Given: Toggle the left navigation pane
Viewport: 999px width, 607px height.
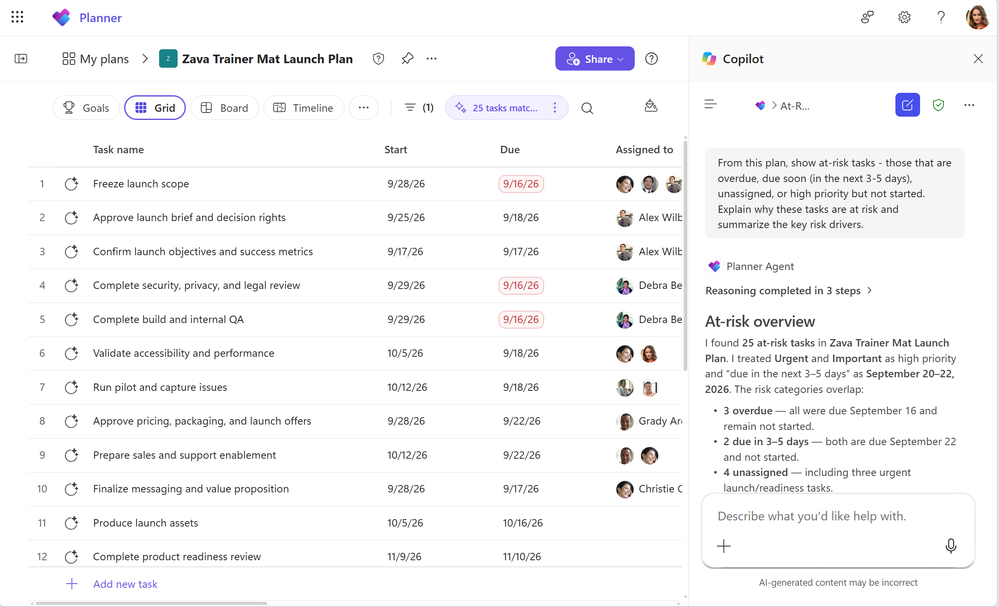Looking at the screenshot, I should click(21, 59).
